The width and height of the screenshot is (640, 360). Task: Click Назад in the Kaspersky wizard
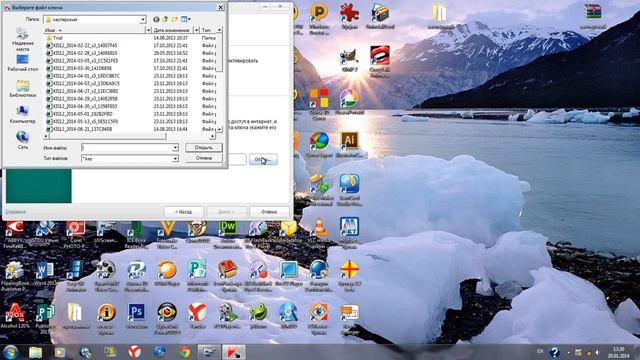[184, 212]
